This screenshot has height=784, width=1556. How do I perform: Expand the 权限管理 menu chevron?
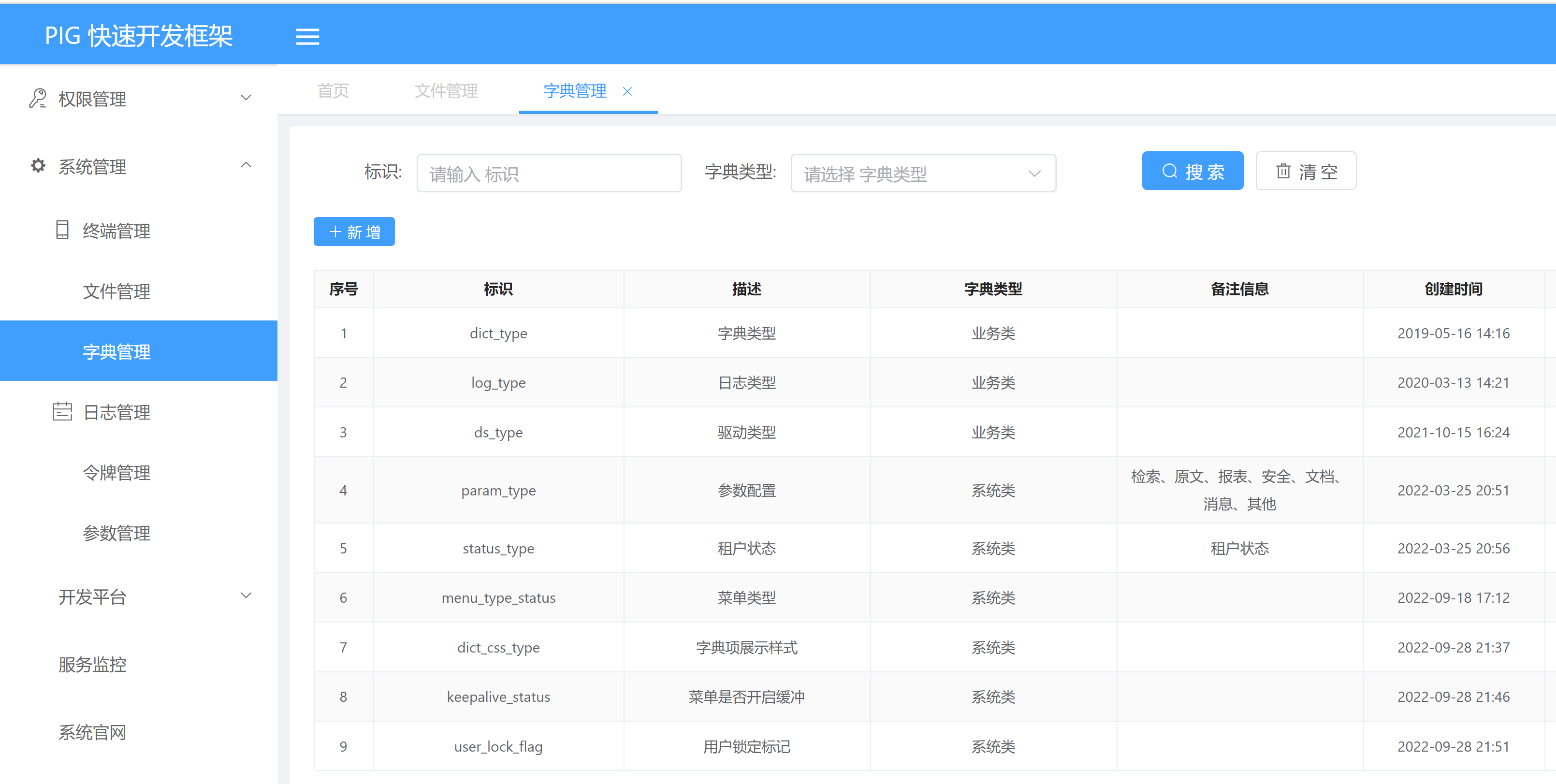click(246, 98)
